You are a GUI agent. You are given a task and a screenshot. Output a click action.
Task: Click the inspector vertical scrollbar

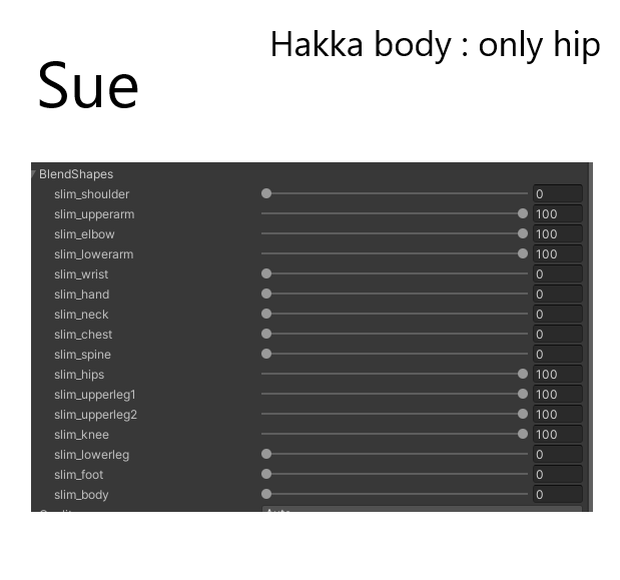(591, 337)
